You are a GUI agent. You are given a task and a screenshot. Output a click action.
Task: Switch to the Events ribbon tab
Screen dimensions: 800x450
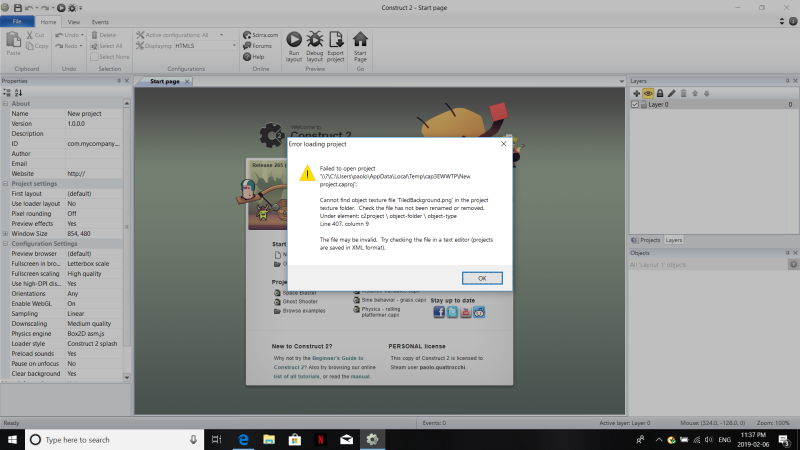pos(100,22)
